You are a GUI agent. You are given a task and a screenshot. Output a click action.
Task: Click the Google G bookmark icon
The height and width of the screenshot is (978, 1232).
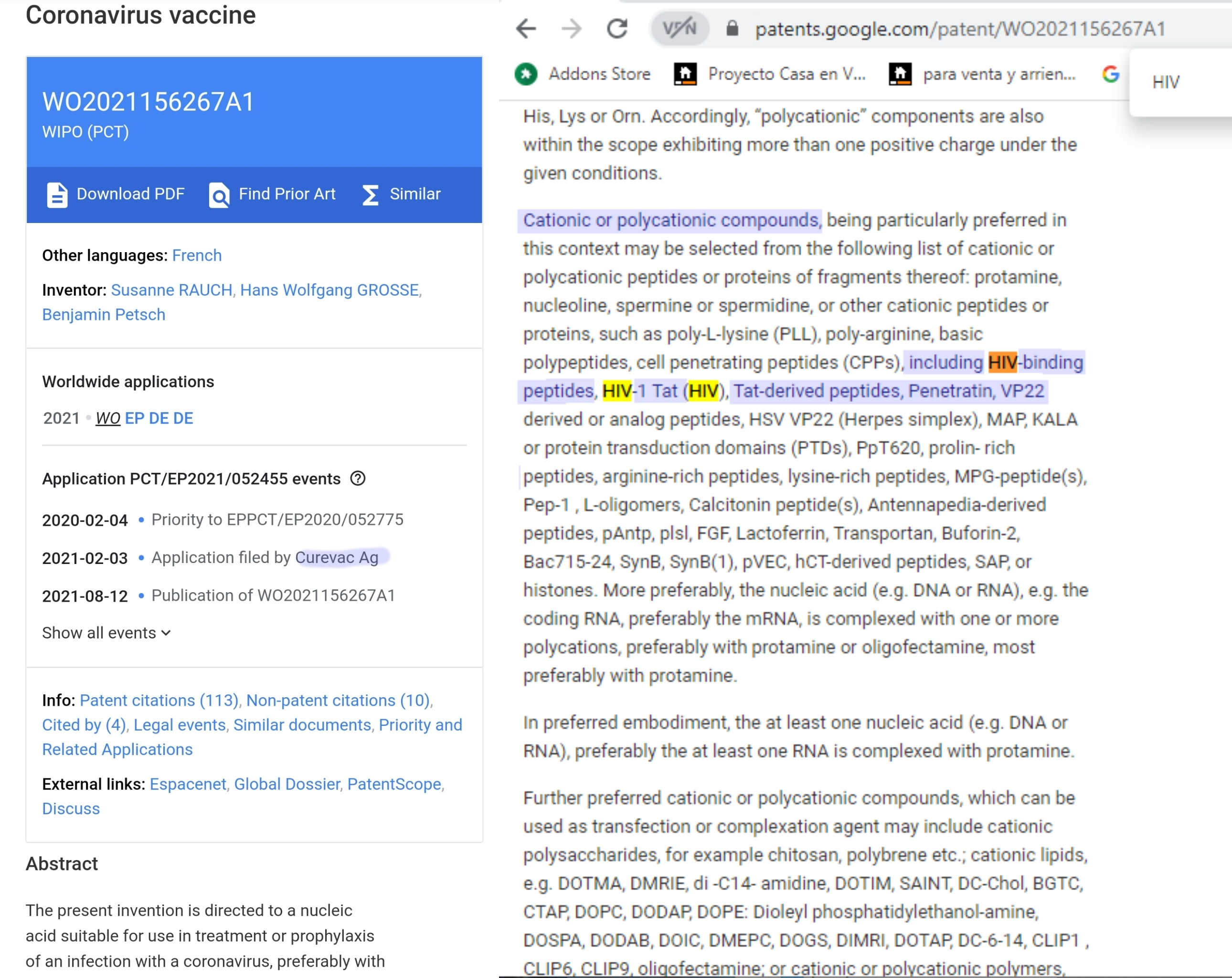pyautogui.click(x=1110, y=74)
